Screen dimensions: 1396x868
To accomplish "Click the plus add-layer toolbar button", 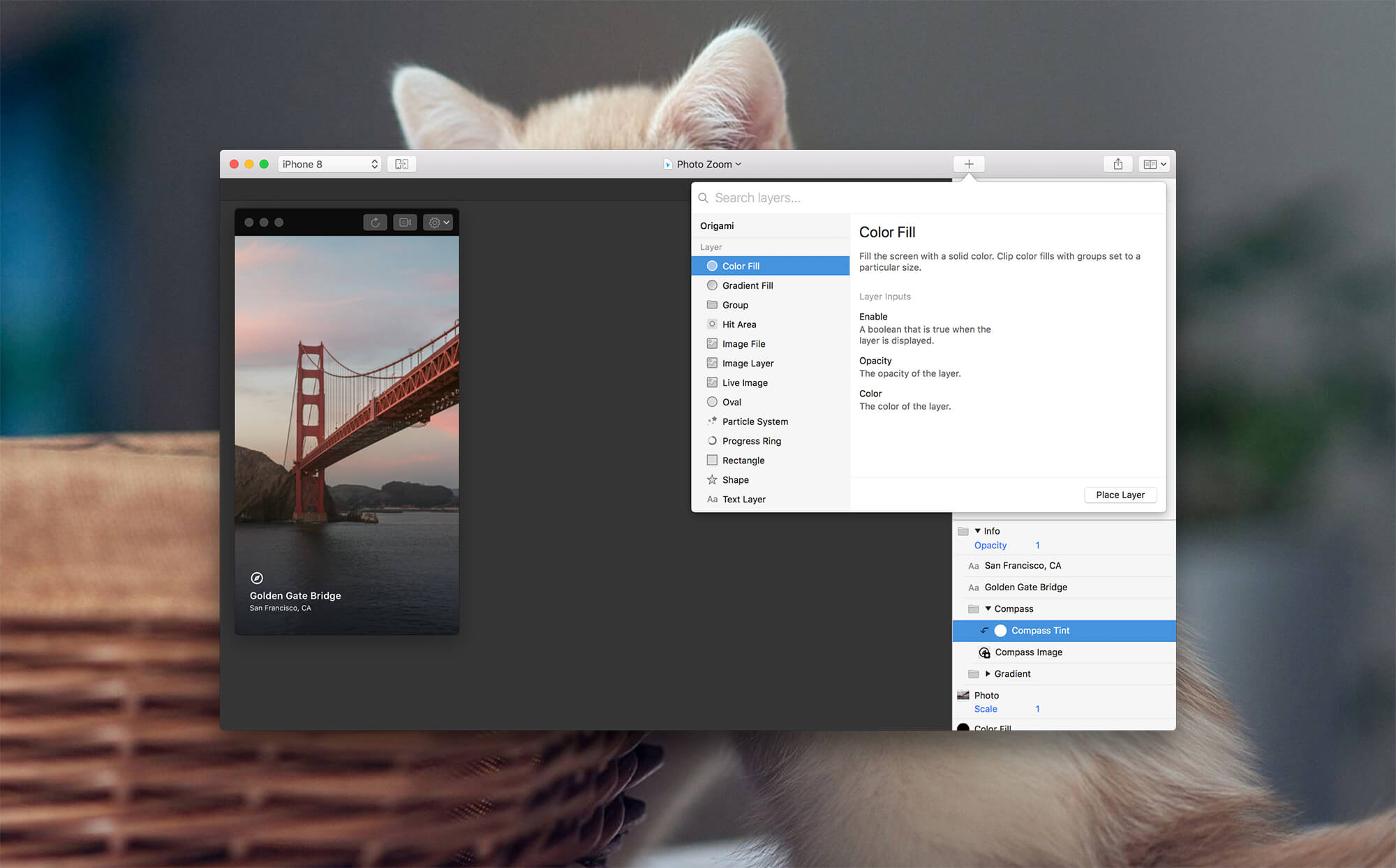I will click(x=969, y=164).
